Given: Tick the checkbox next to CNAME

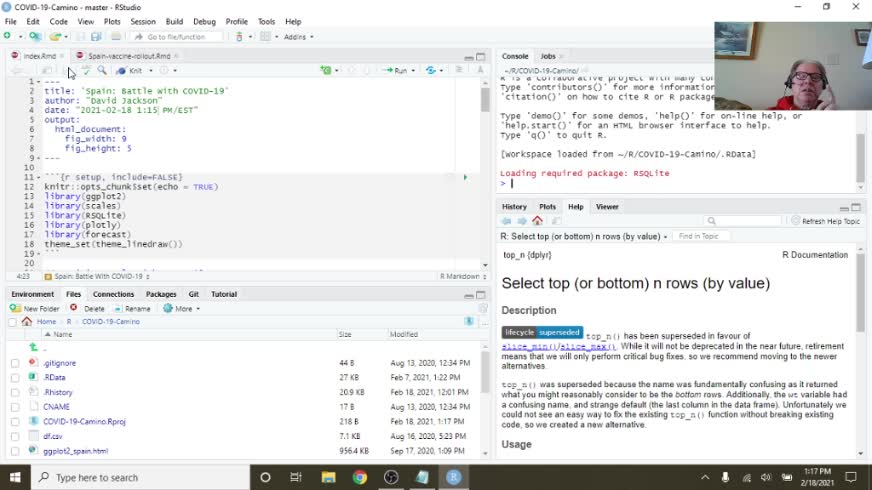Looking at the screenshot, I should (15, 407).
